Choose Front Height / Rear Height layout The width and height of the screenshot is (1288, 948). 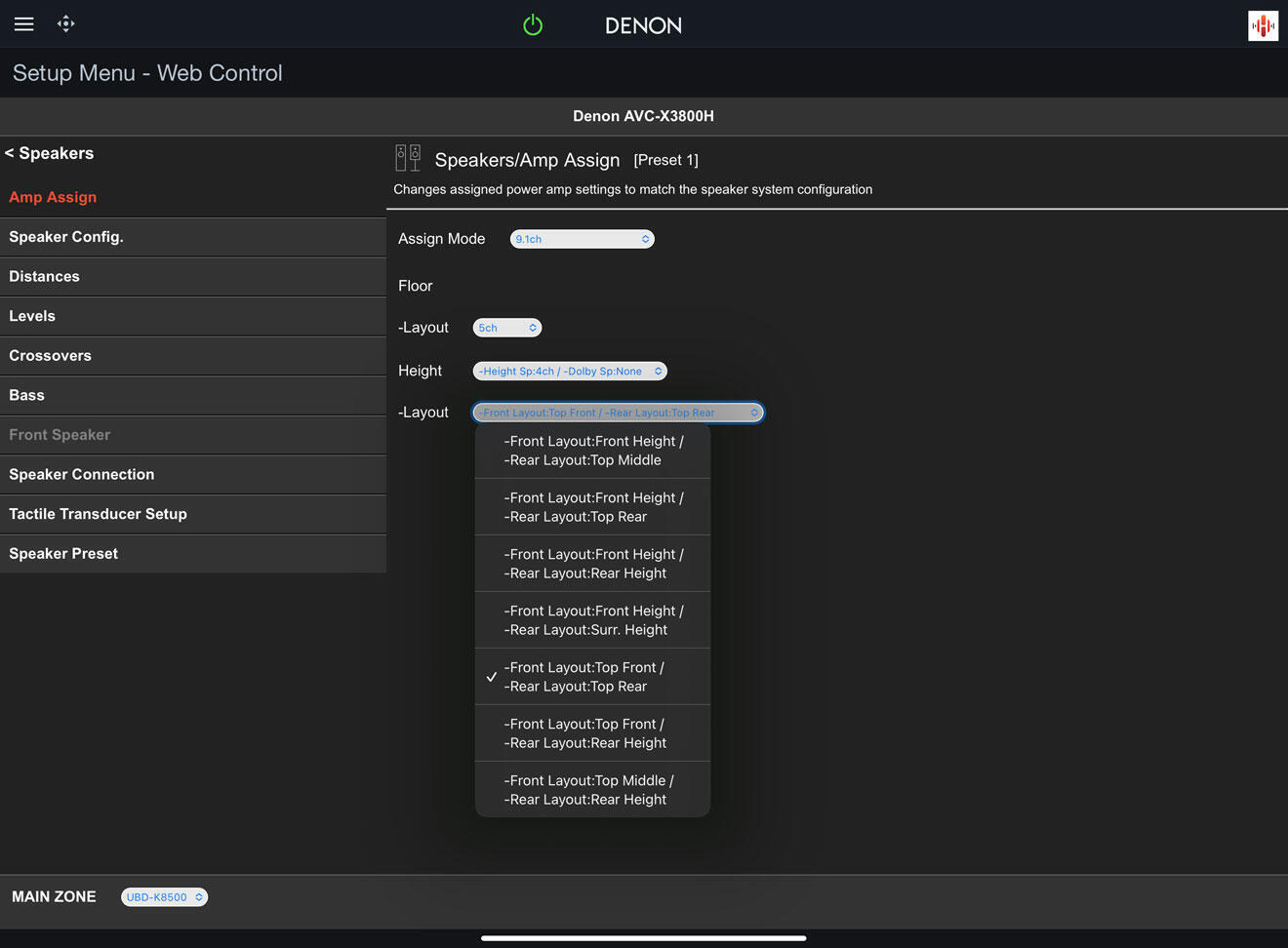[x=592, y=564]
